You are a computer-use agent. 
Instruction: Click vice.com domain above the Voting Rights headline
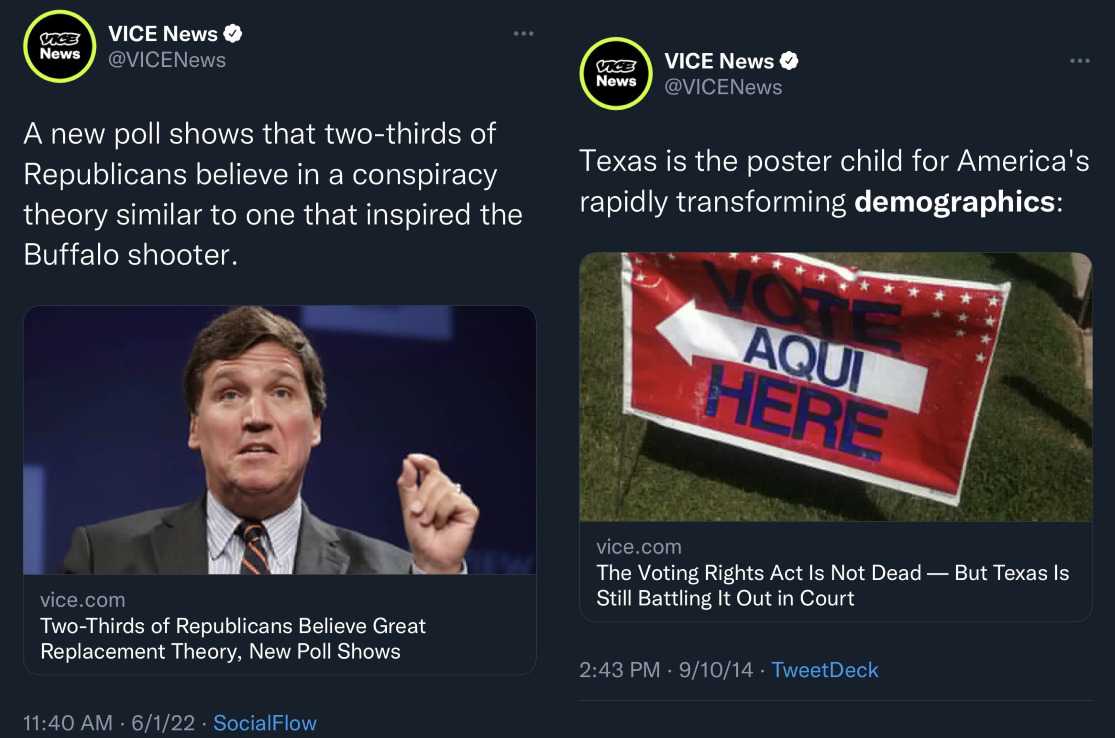pyautogui.click(x=638, y=547)
